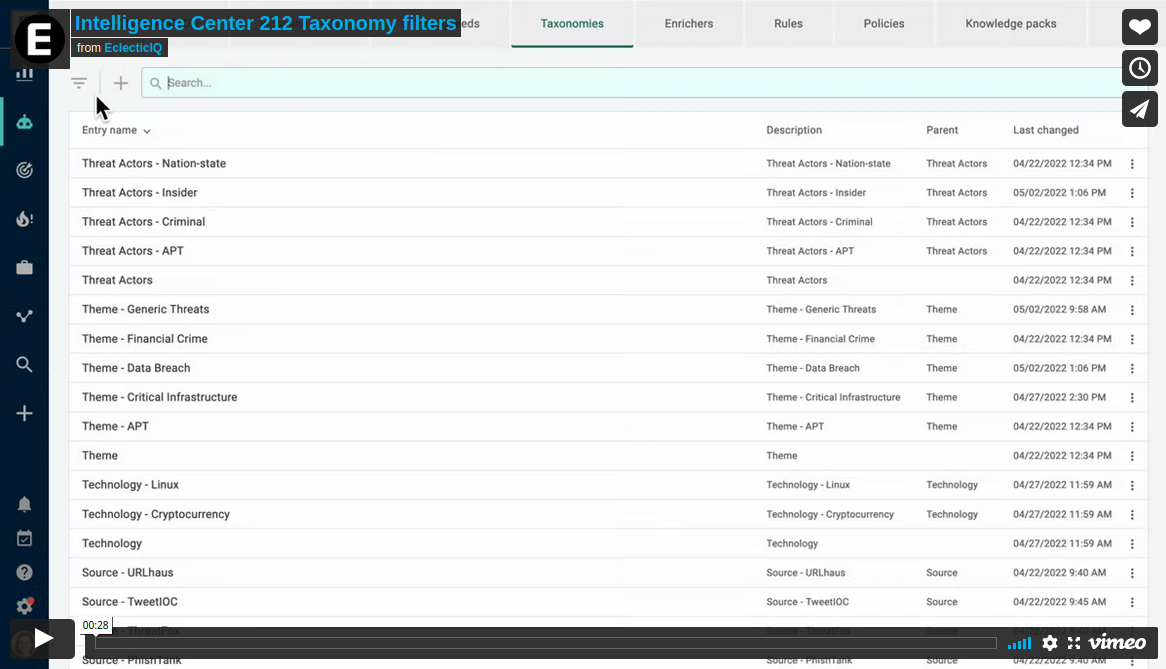This screenshot has width=1166, height=669.
Task: Toggle fullscreen in video player
Action: (1074, 643)
